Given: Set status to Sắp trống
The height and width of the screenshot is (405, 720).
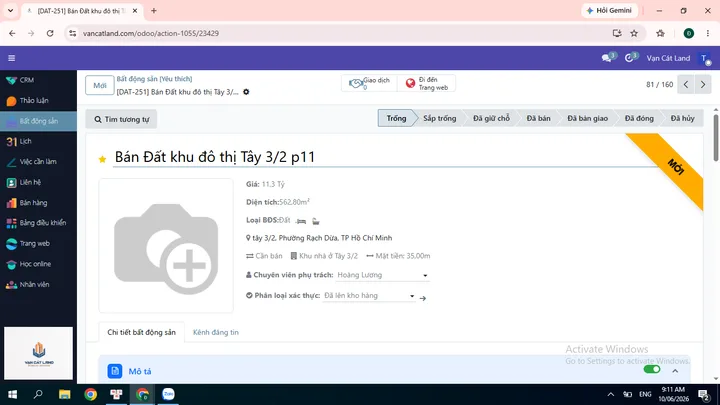Looking at the screenshot, I should pyautogui.click(x=439, y=118).
